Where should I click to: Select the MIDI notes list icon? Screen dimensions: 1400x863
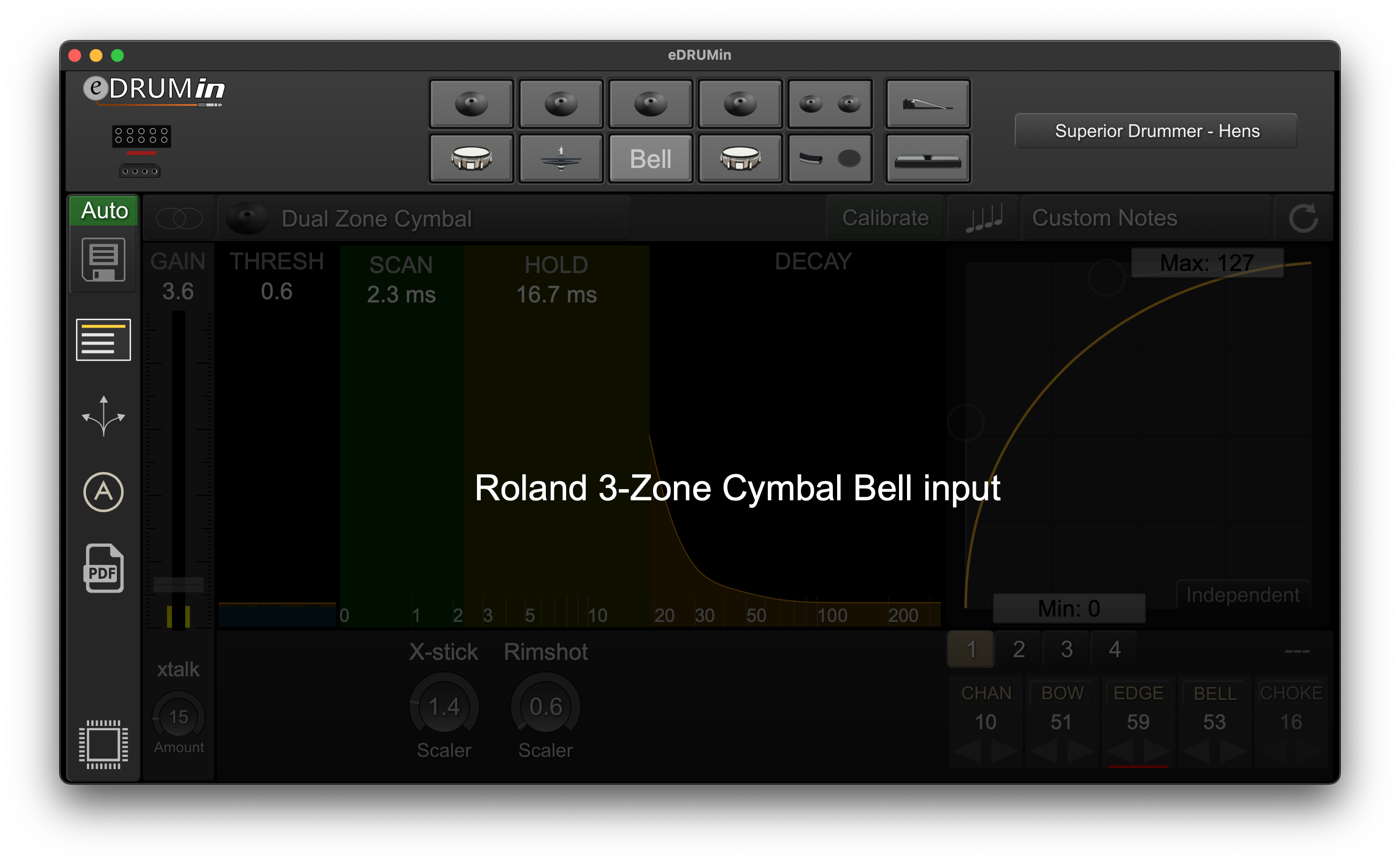point(984,217)
